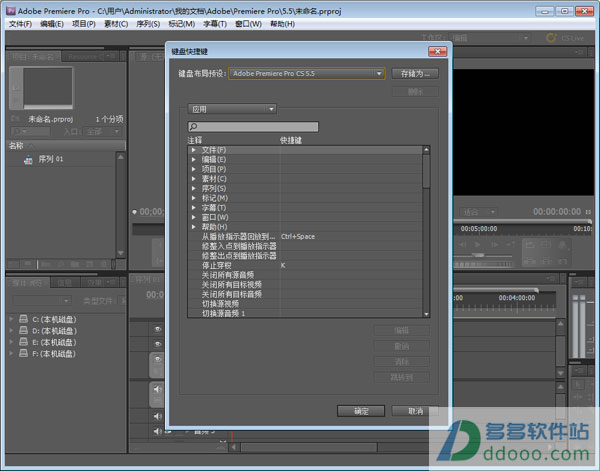This screenshot has width=600, height=471.
Task: Expand the 序列(S) shortcut group
Action: (194, 188)
